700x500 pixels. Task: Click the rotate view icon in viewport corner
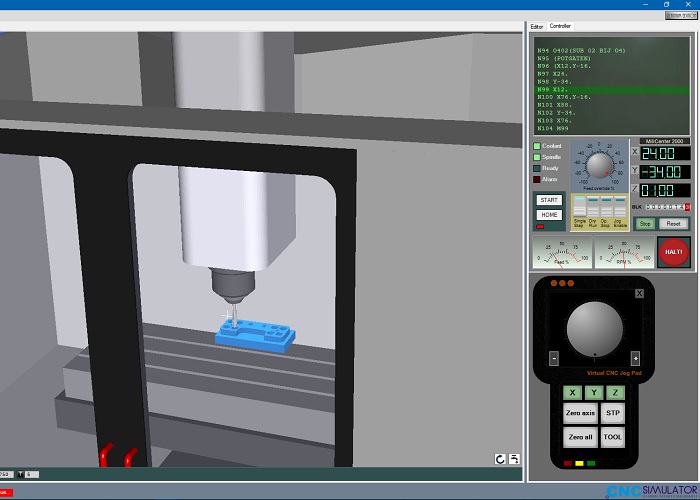click(500, 459)
